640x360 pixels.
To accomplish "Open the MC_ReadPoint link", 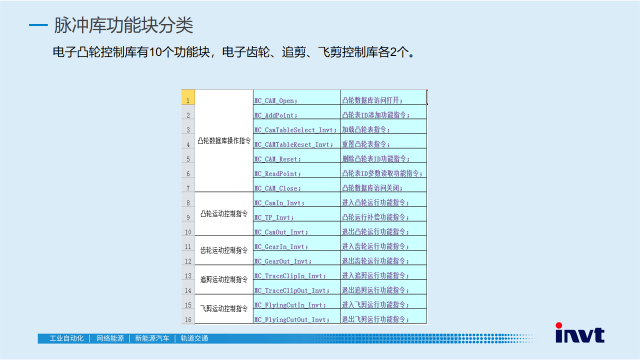I will [278, 173].
